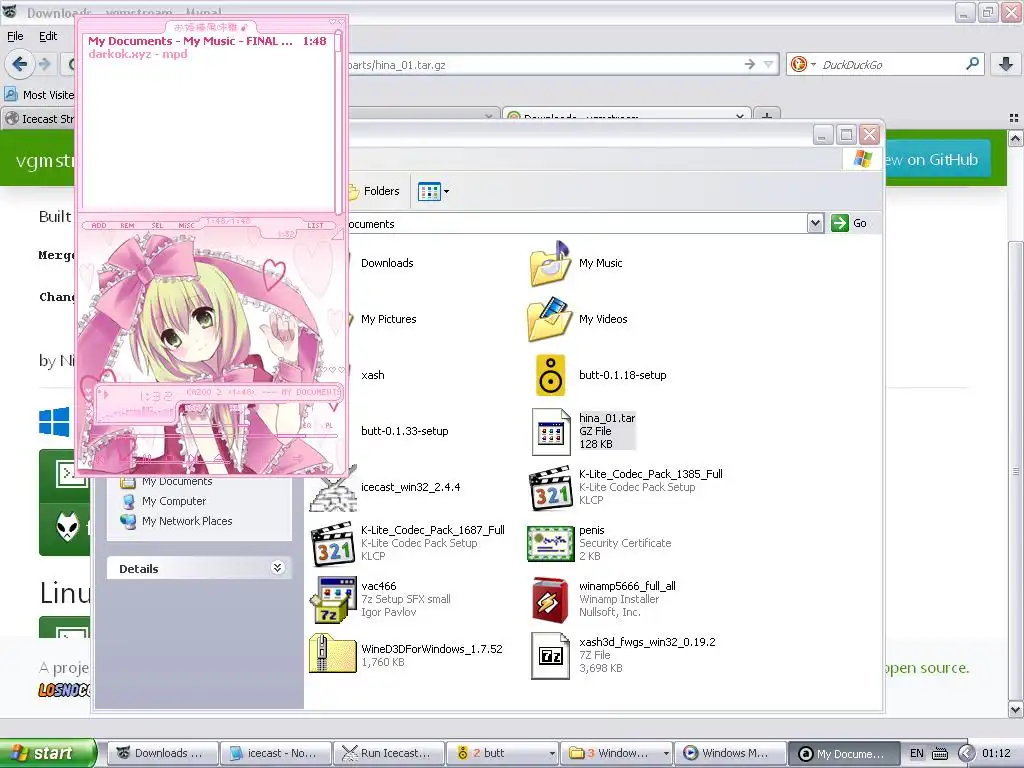The height and width of the screenshot is (768, 1024).
Task: Click the Explorer address field
Action: click(575, 224)
